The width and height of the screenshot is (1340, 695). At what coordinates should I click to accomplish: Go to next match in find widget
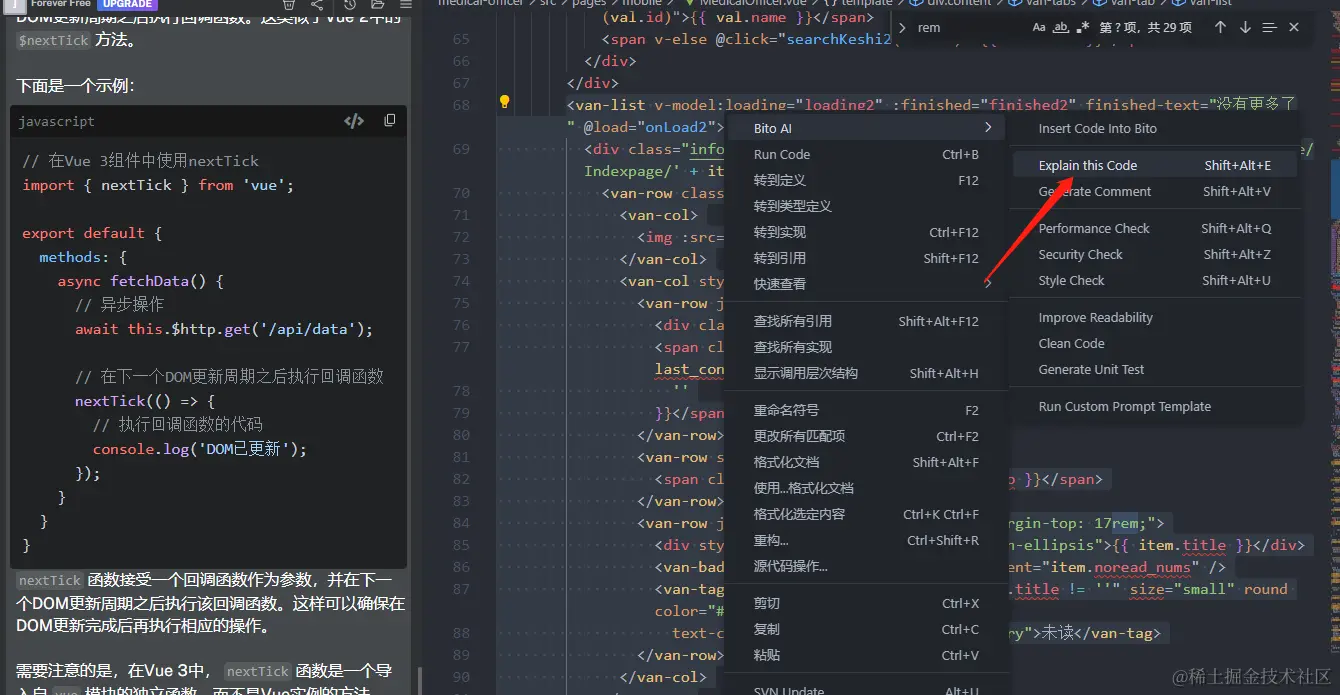point(1245,27)
